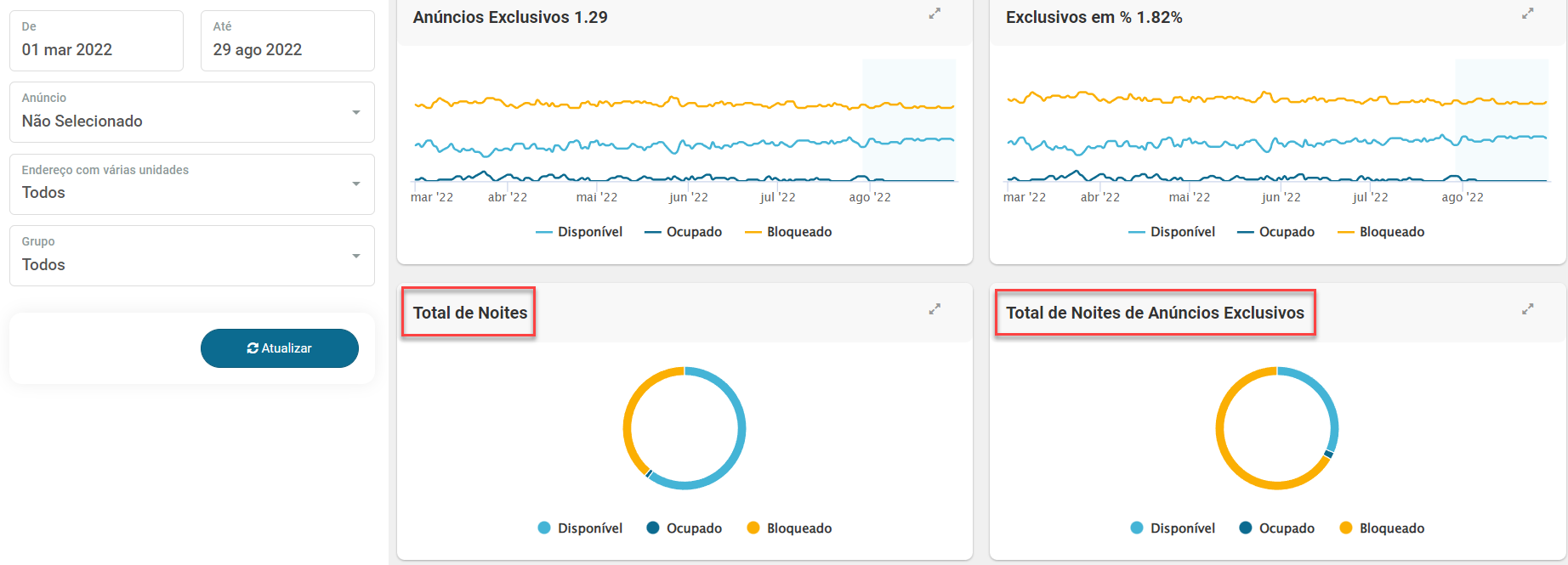Toggle Ocupado series in Exclusivos em % chart
1568x565 pixels.
pos(1275,232)
